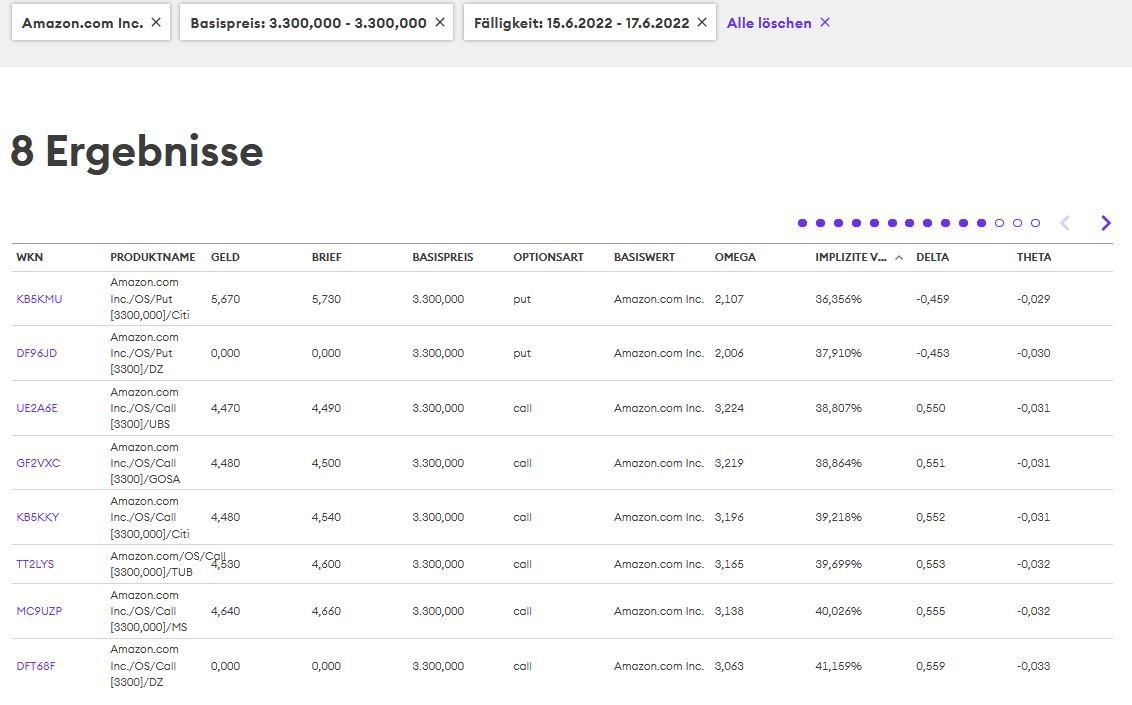The image size is (1132, 705).
Task: Open warrant DFT68F link
Action: [36, 666]
